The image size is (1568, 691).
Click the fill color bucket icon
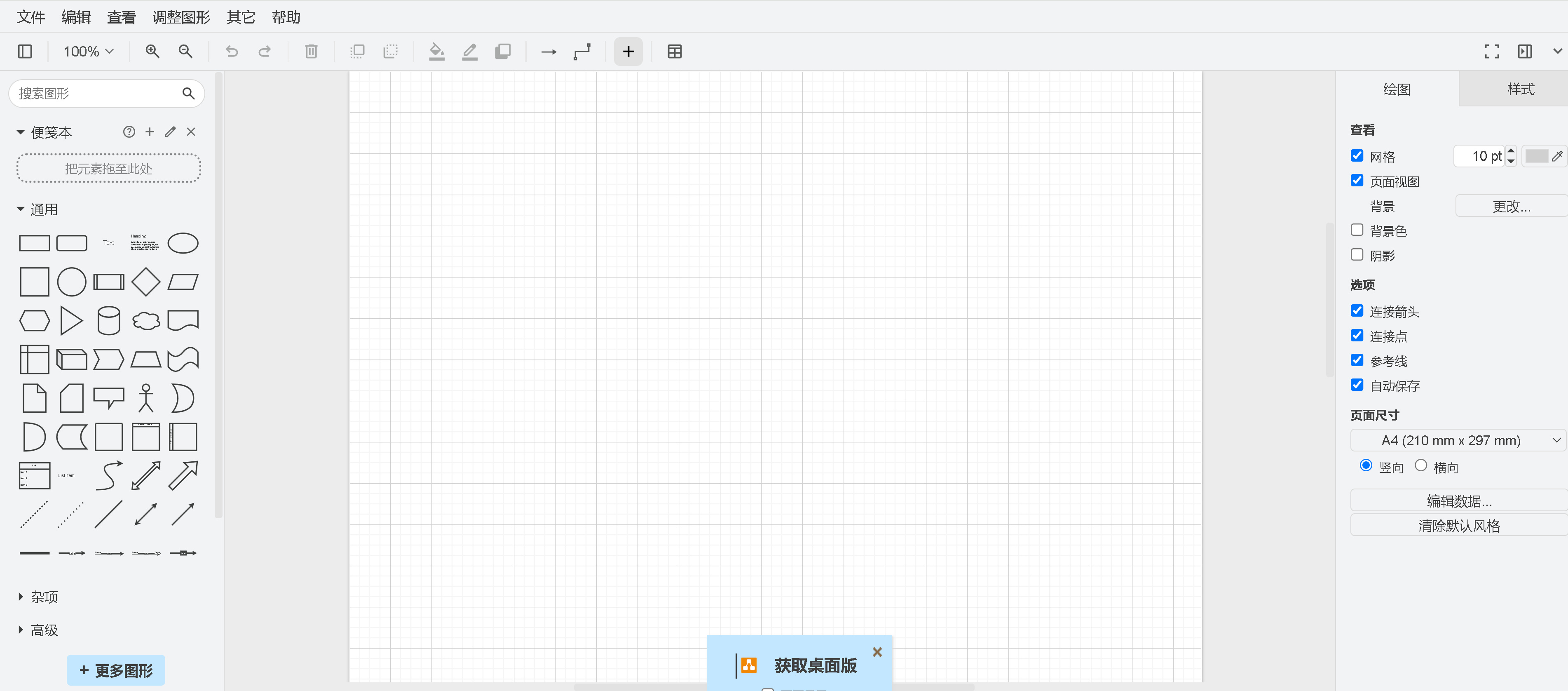click(x=436, y=52)
